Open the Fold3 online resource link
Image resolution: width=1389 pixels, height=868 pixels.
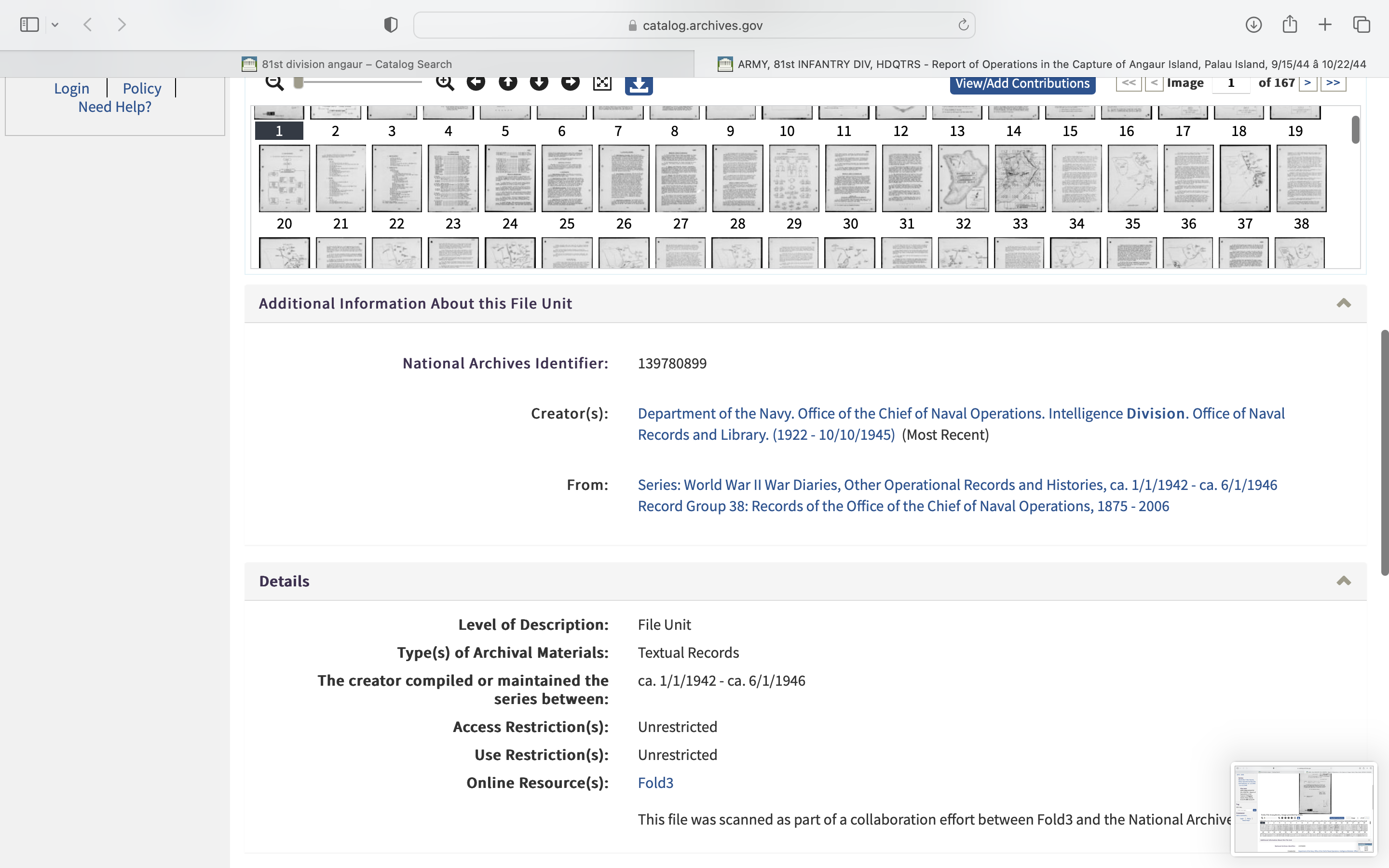[x=655, y=783]
